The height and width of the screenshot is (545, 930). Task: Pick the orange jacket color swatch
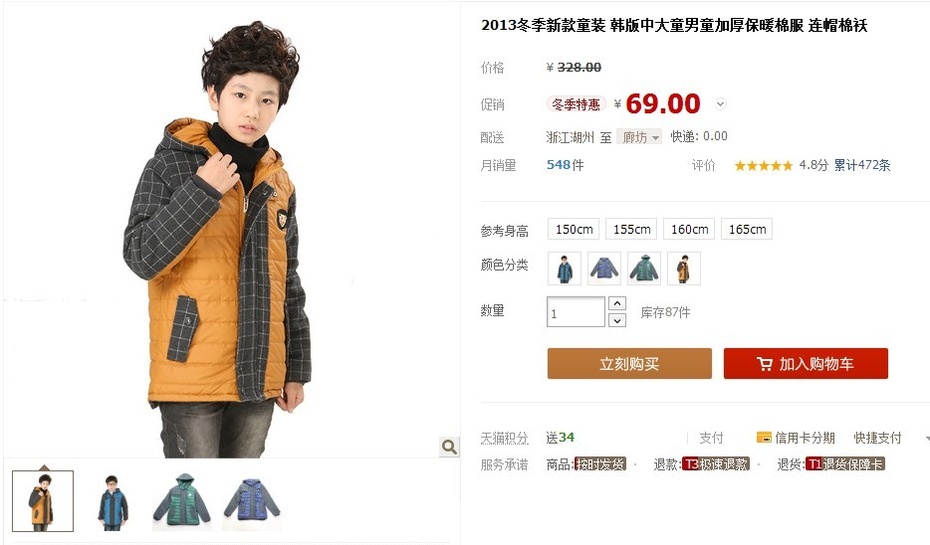pyautogui.click(x=683, y=268)
